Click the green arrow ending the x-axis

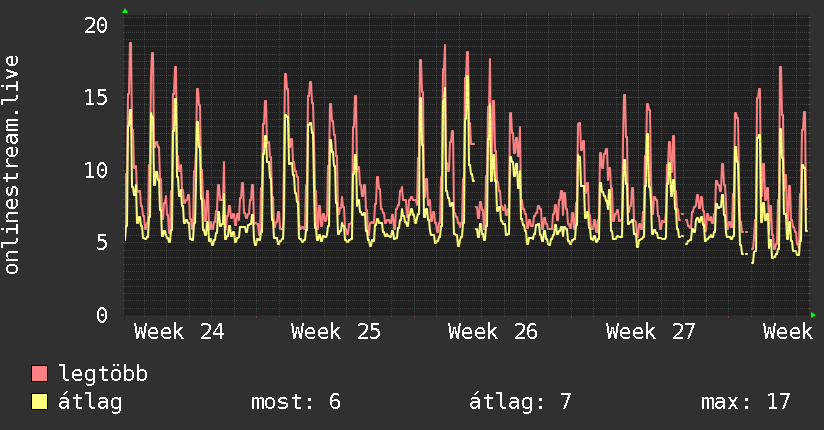tap(813, 315)
